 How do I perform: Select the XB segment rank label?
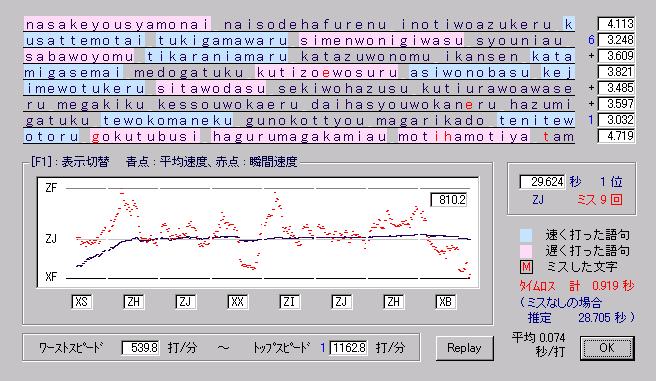[445, 302]
